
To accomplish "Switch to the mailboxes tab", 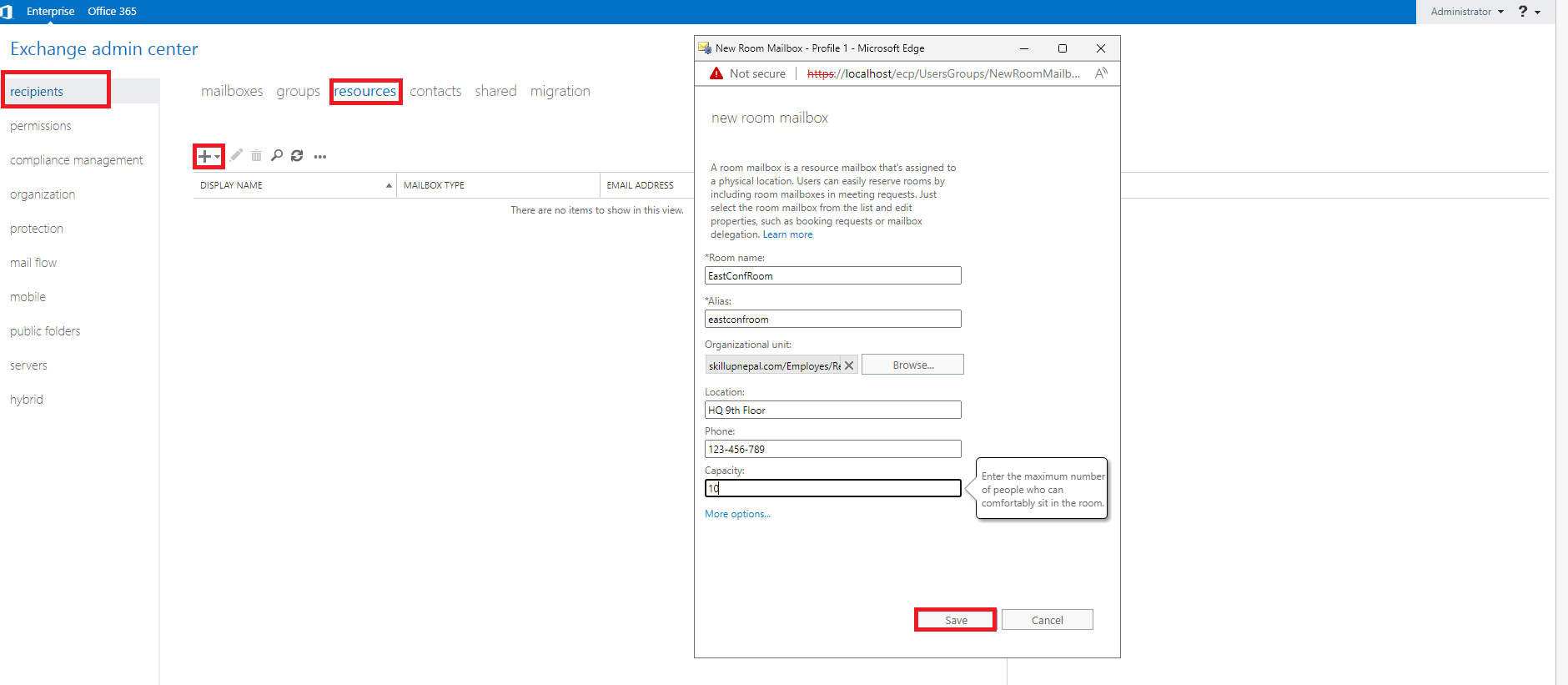I will (x=232, y=91).
